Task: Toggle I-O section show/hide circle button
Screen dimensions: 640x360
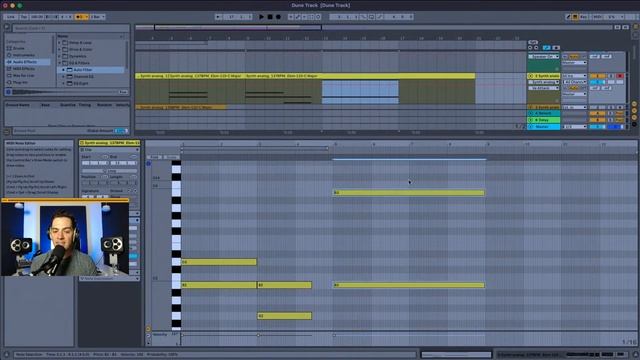Action: [x=634, y=104]
